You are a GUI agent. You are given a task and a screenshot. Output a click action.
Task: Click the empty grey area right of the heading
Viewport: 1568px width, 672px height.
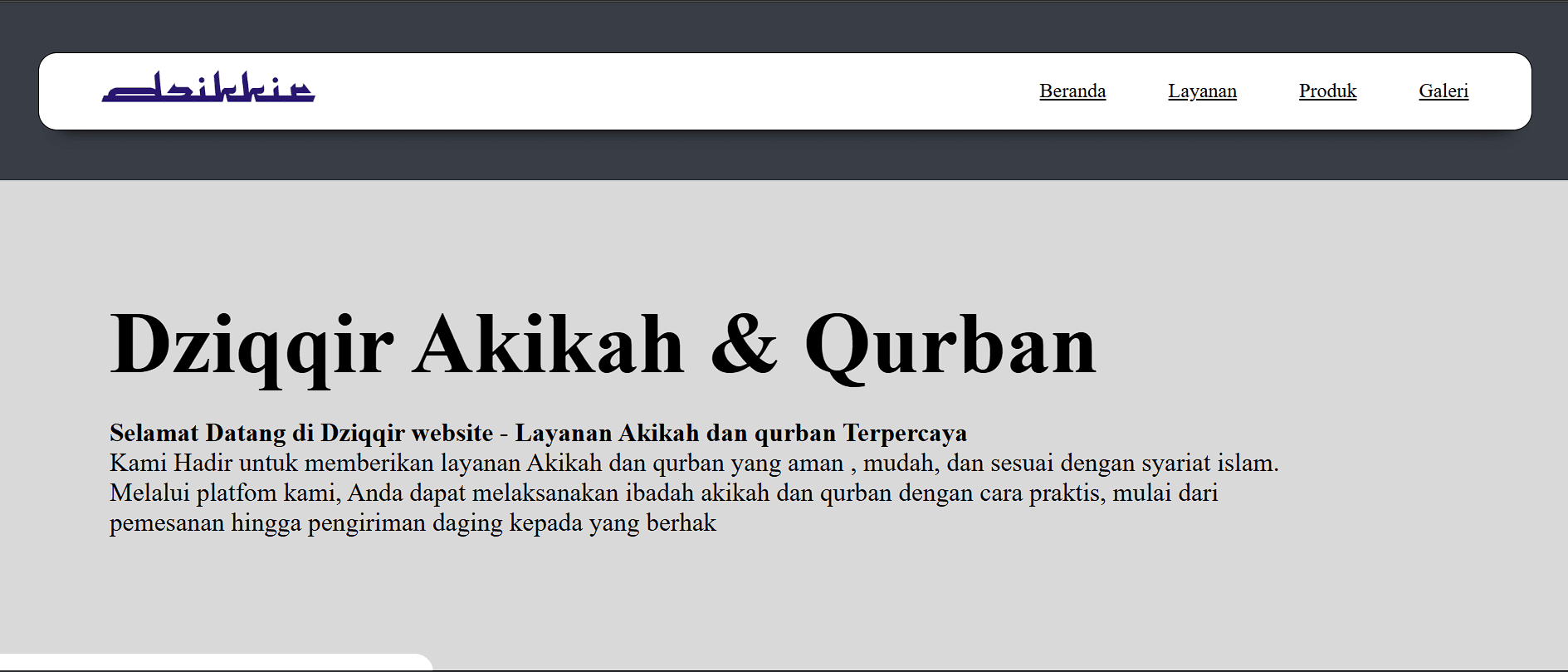1328,345
